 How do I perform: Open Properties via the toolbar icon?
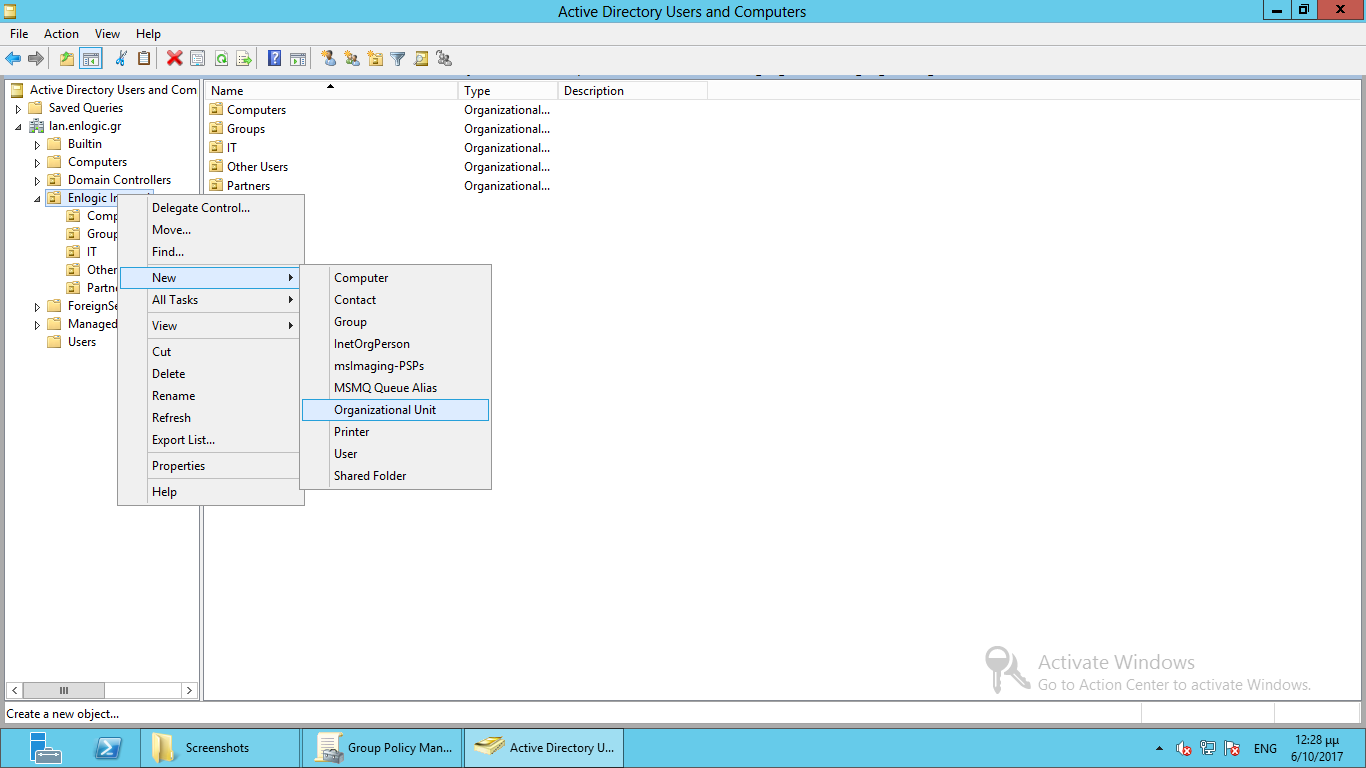[197, 59]
